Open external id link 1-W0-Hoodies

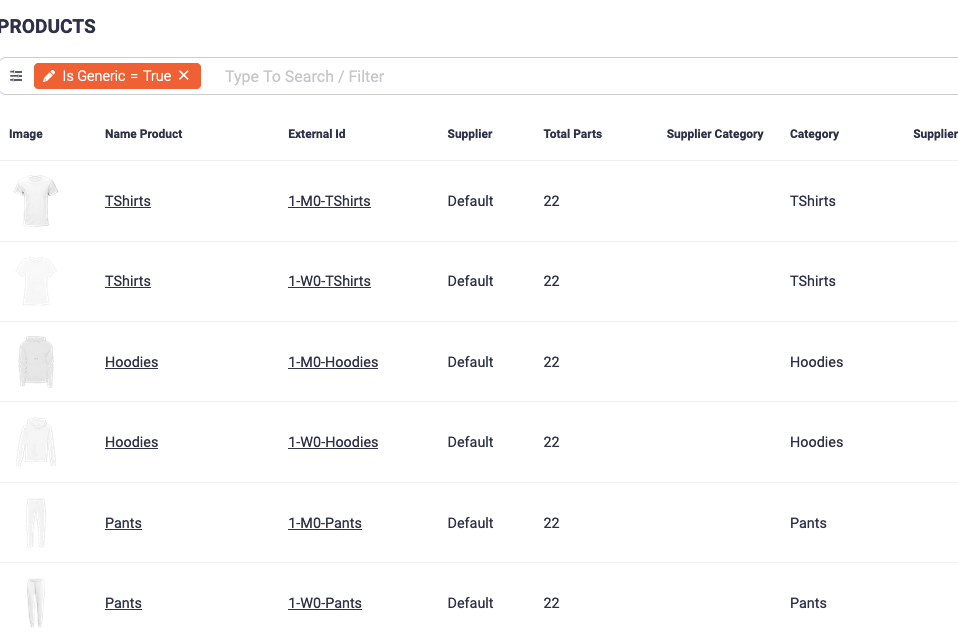pyautogui.click(x=333, y=442)
